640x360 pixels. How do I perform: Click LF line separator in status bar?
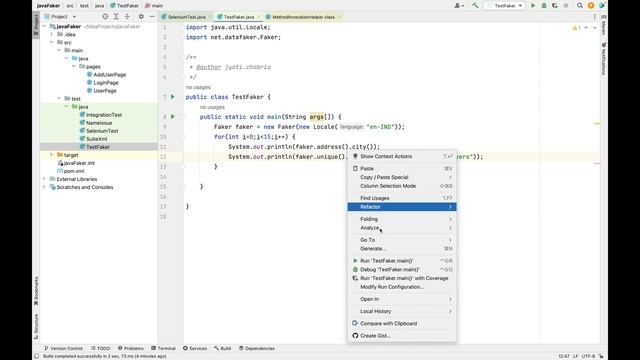pyautogui.click(x=575, y=356)
